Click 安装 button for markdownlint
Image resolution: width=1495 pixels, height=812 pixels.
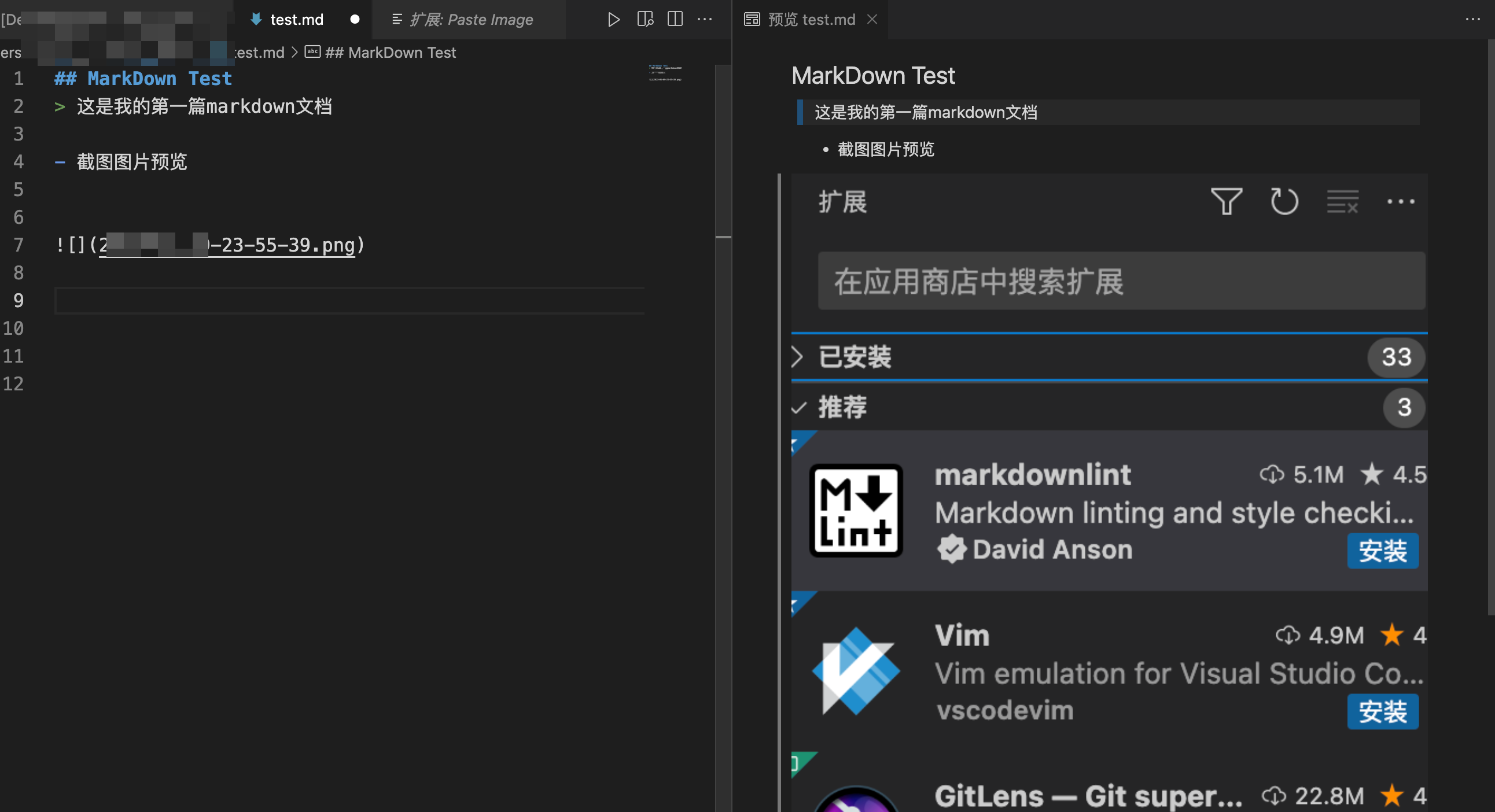click(1382, 551)
